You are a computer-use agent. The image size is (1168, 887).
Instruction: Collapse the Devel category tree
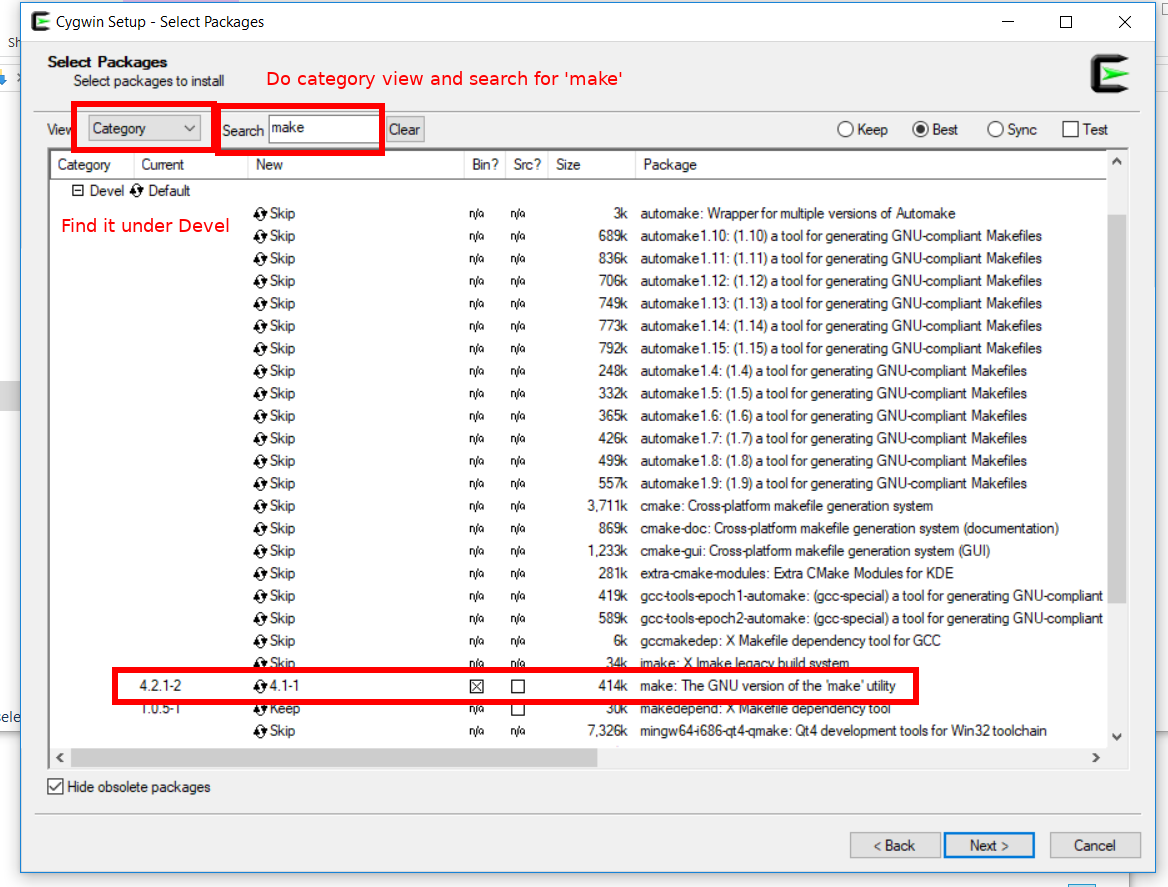pos(78,191)
